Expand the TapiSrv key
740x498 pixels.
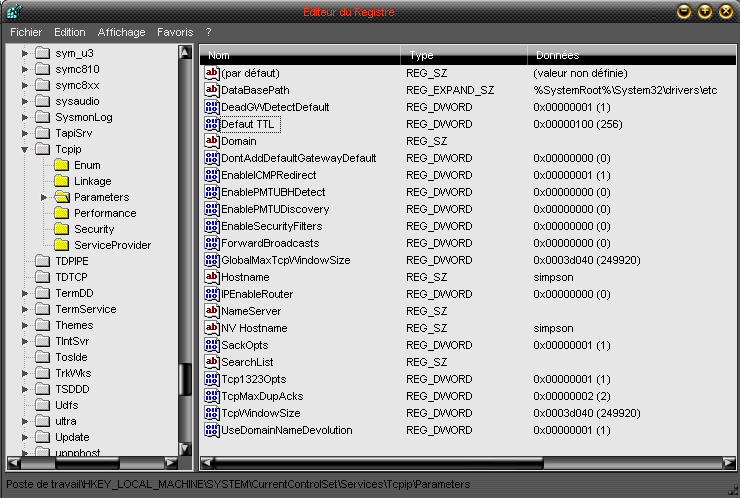(x=25, y=133)
